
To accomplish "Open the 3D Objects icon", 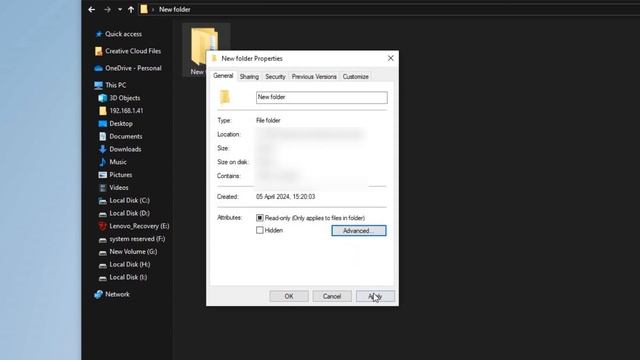I will 102,98.
